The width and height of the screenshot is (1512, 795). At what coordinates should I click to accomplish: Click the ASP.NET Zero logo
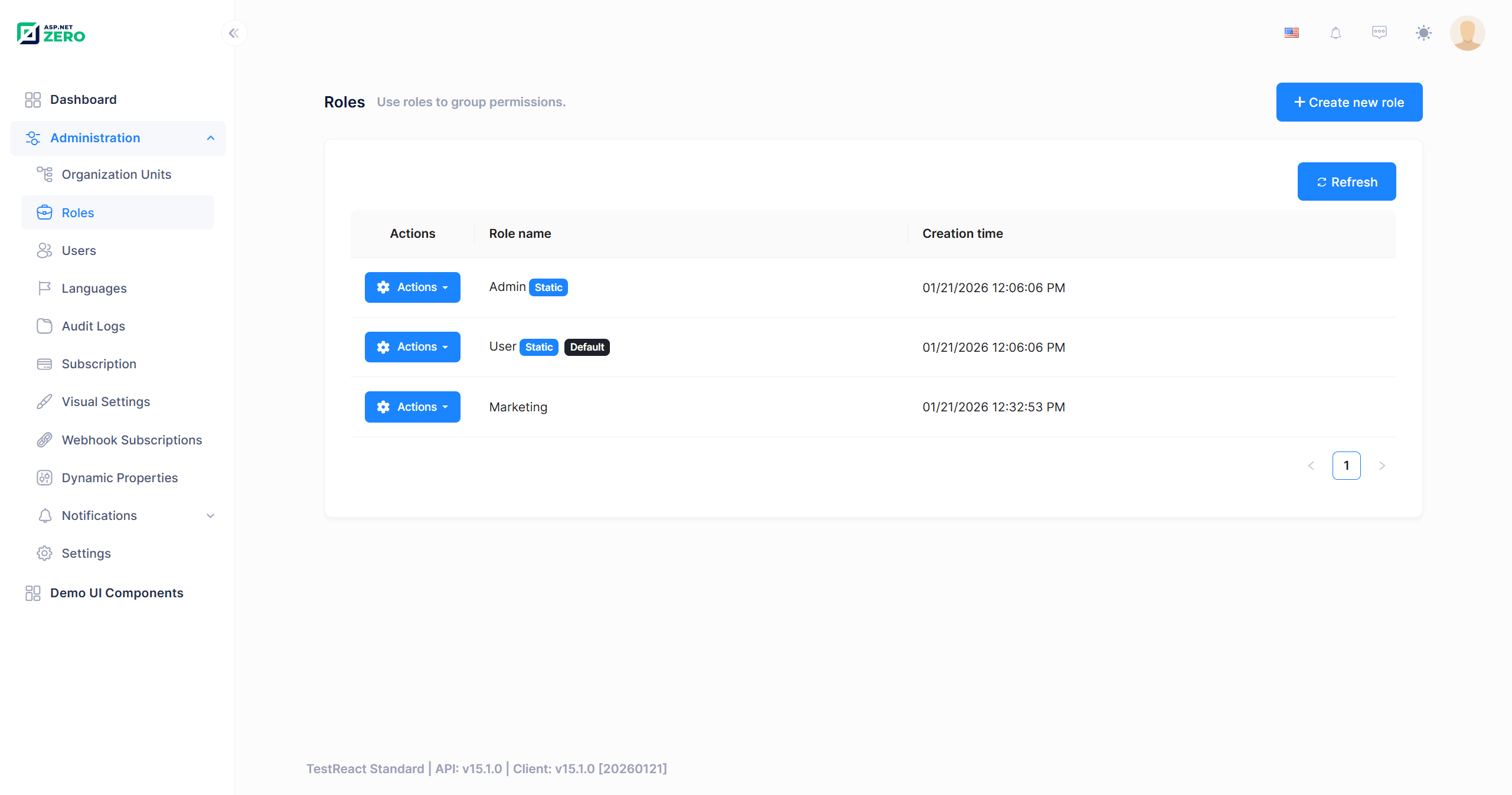tap(51, 34)
